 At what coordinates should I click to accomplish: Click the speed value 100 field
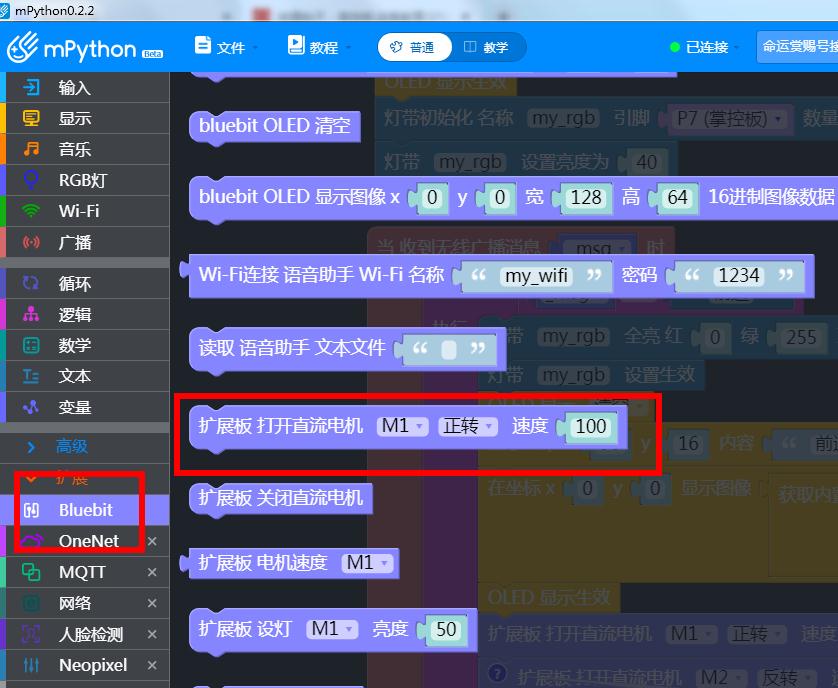[x=590, y=426]
